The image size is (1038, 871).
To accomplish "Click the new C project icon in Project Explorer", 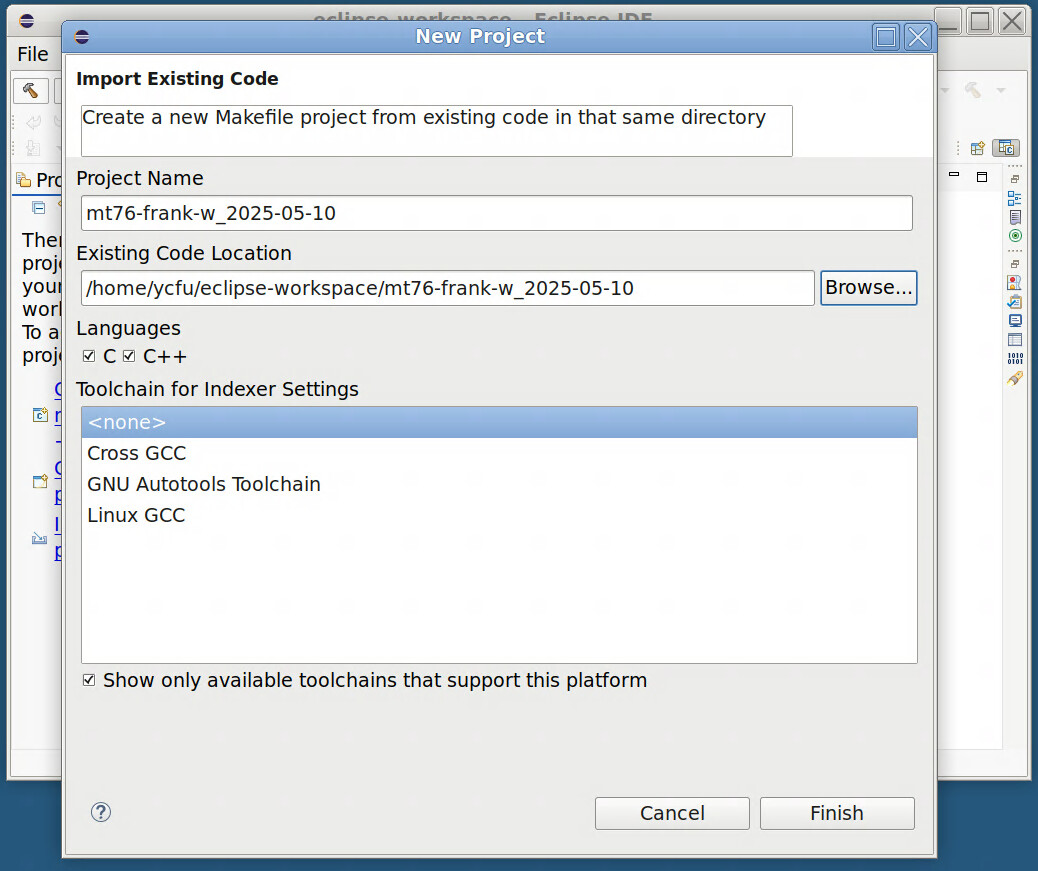I will (x=40, y=415).
